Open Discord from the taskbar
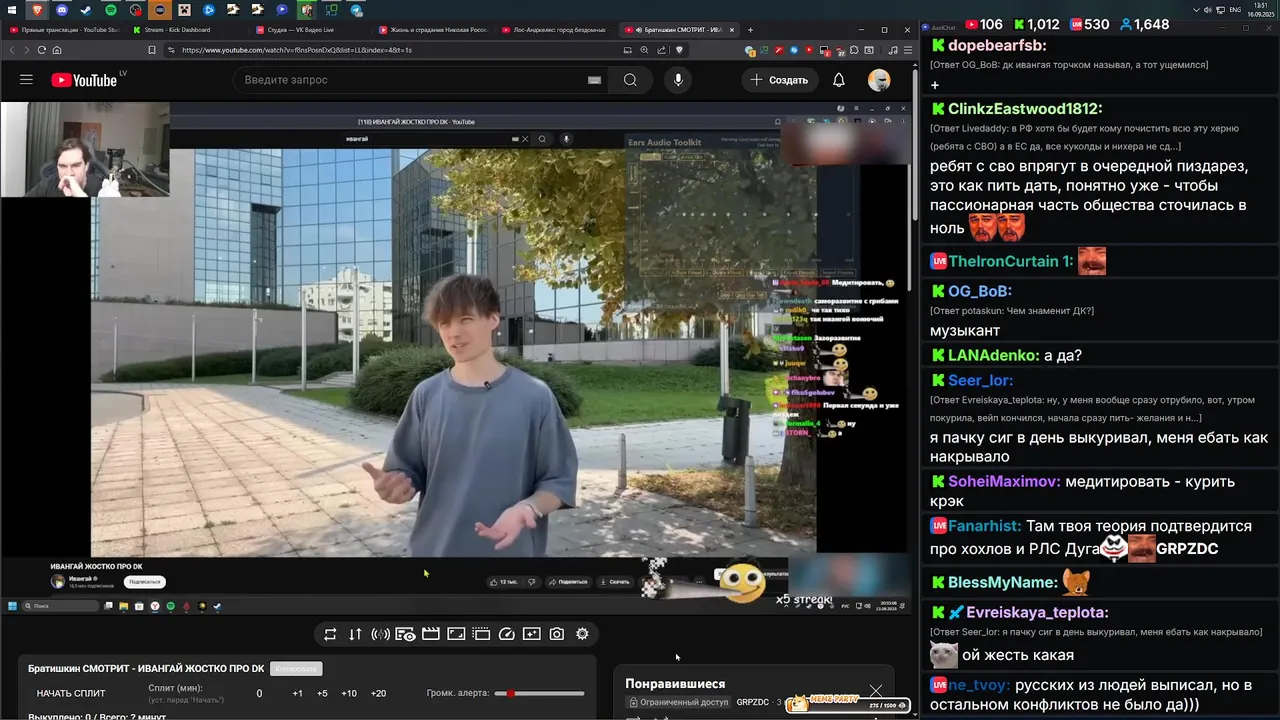Screen dimensions: 1280x720 click(x=62, y=10)
